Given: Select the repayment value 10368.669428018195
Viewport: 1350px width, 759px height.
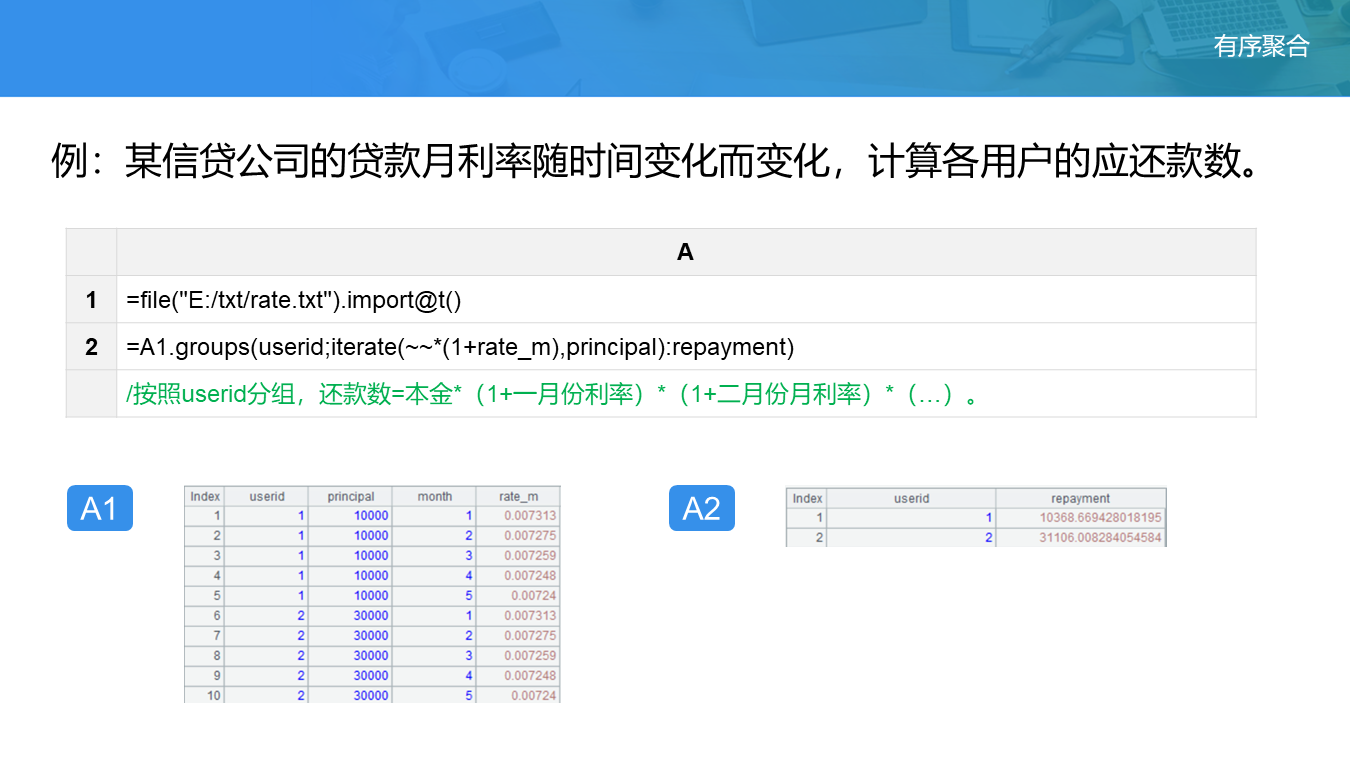Looking at the screenshot, I should [1100, 518].
